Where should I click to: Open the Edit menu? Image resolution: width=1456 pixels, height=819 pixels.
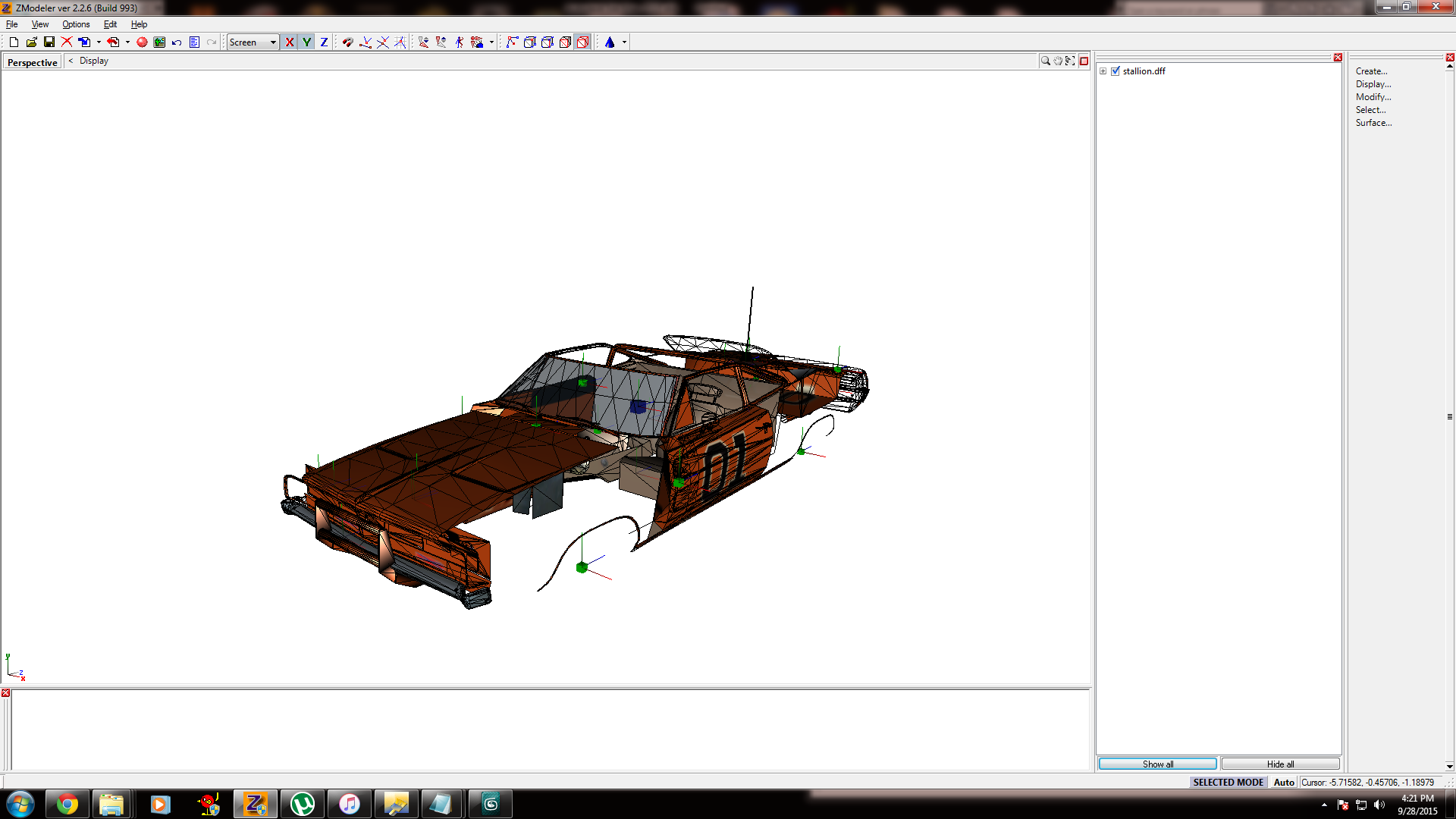110,24
